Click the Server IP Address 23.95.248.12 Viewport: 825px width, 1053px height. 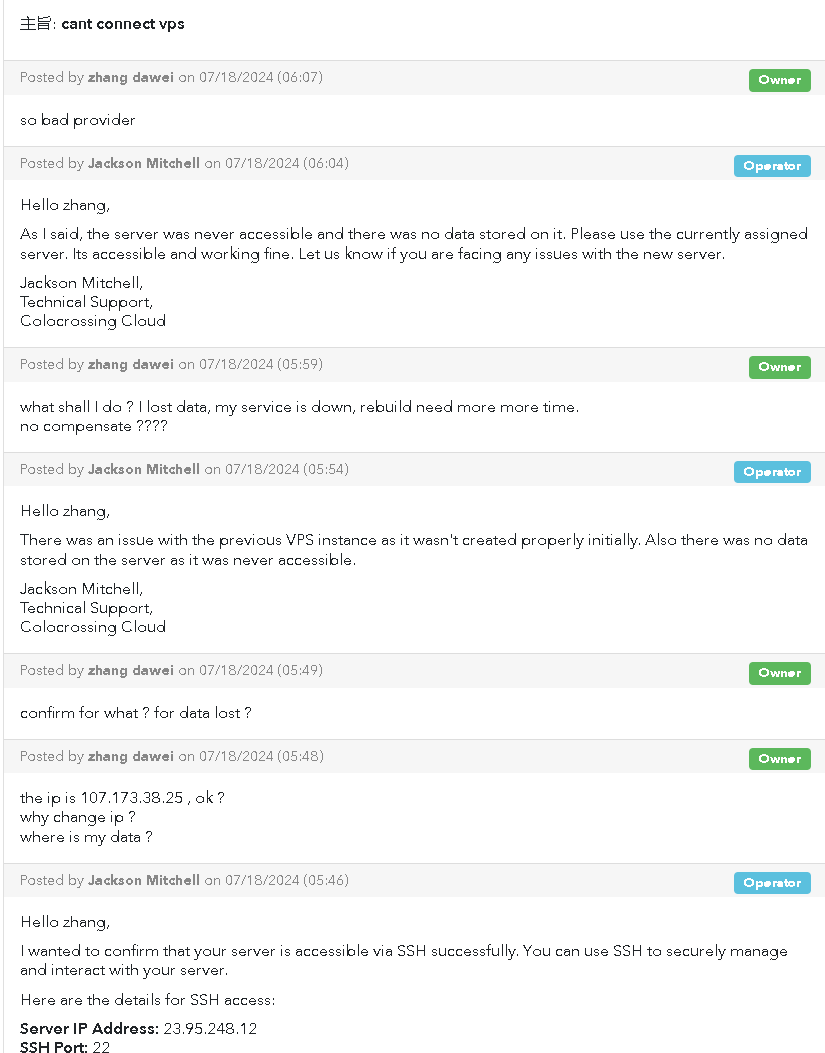pos(210,1029)
